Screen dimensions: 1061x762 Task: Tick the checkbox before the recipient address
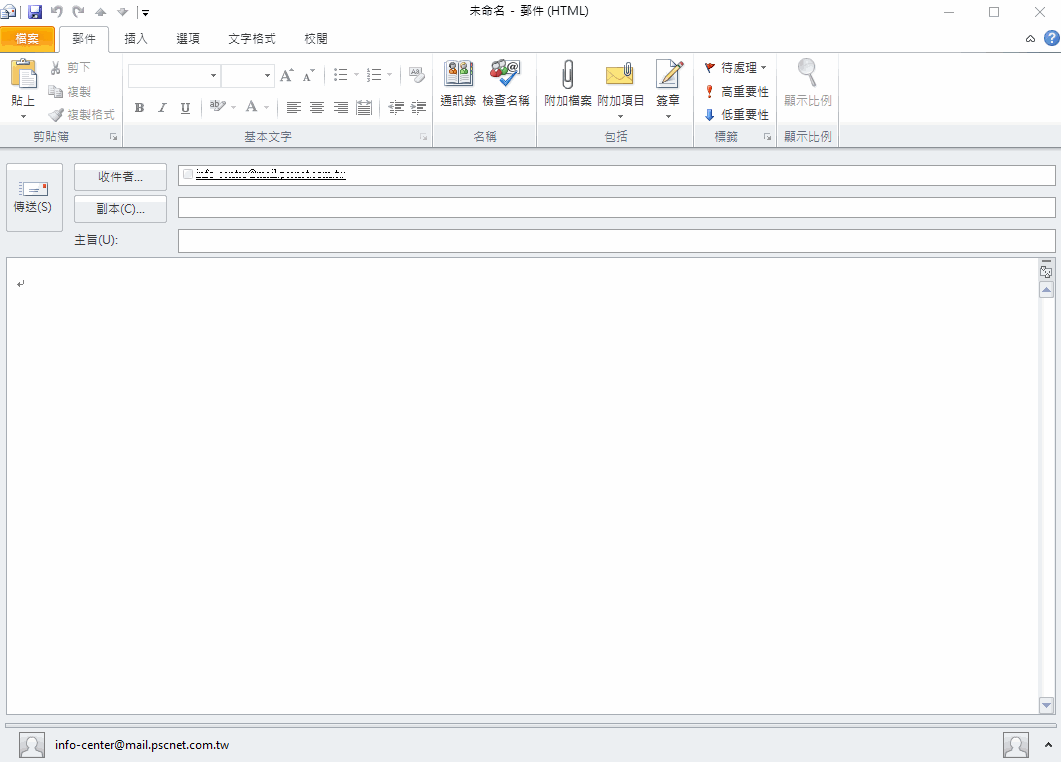[188, 174]
